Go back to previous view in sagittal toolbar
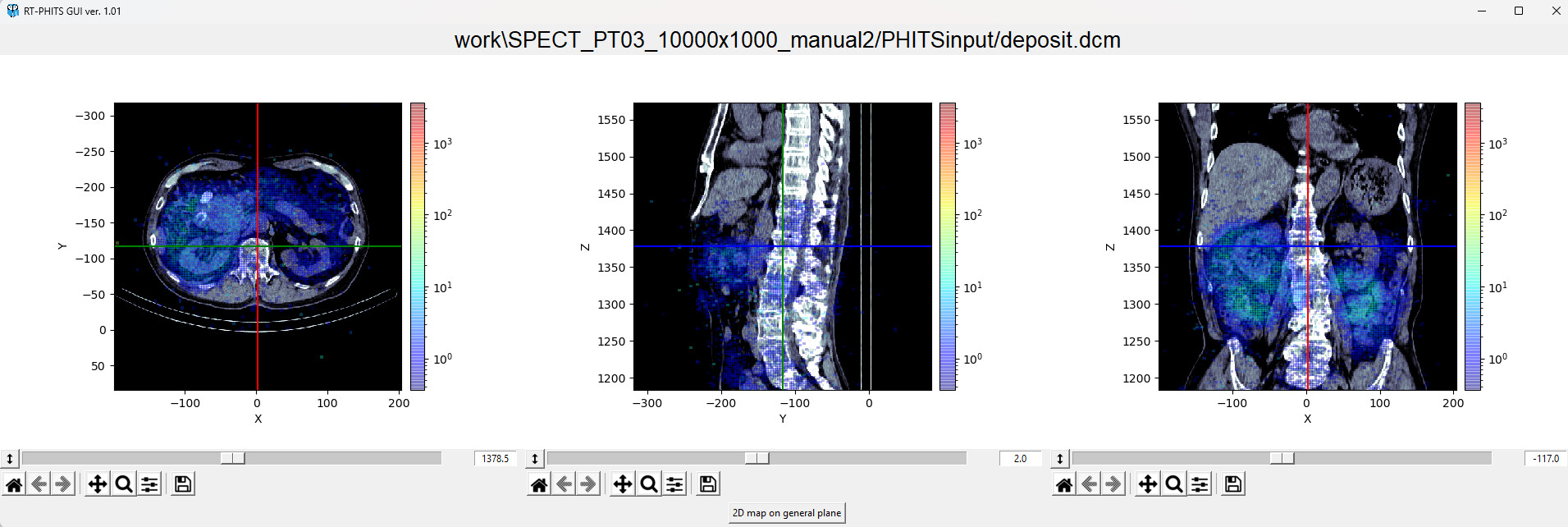 click(564, 484)
